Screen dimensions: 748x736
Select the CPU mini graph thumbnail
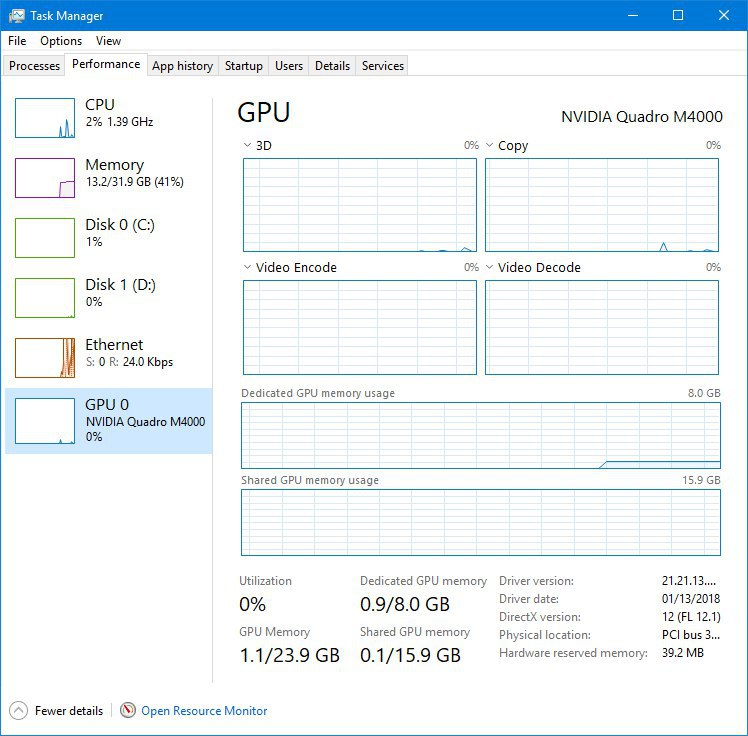click(45, 118)
